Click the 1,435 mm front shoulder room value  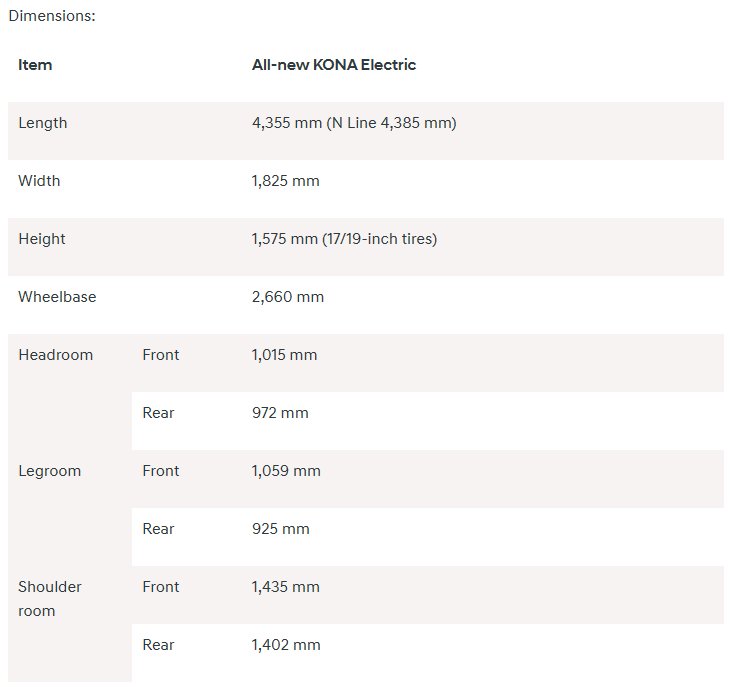point(286,587)
